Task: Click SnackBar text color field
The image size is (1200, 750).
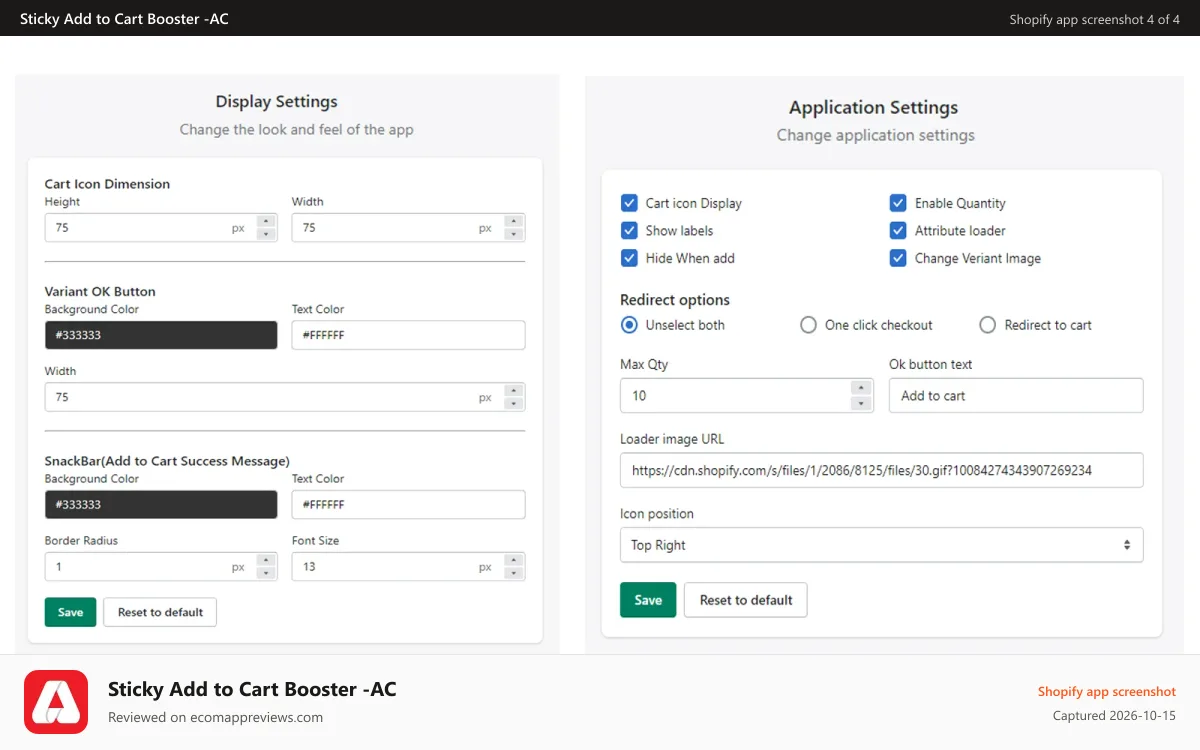Action: (408, 505)
